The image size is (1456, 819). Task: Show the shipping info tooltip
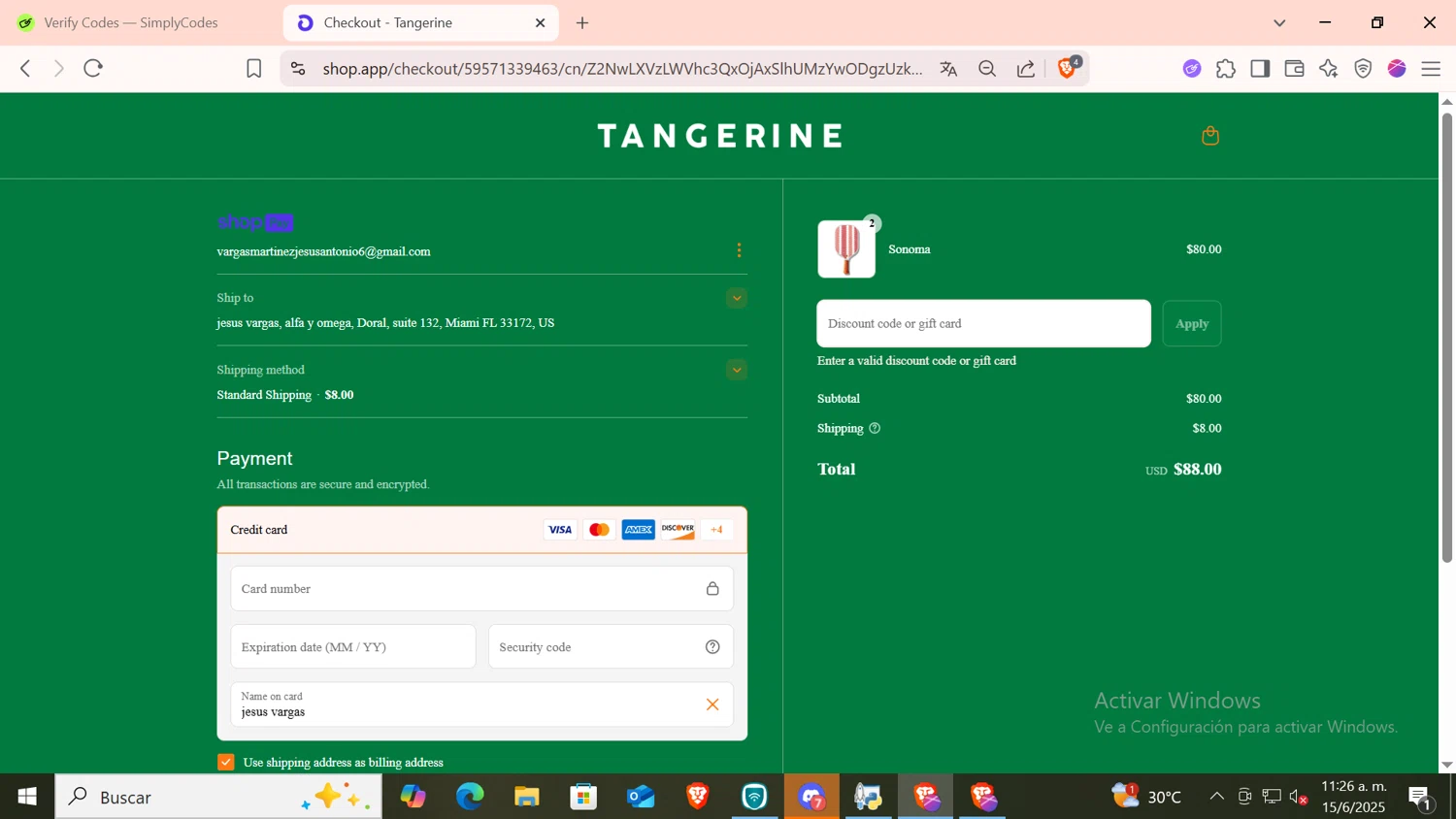pyautogui.click(x=875, y=428)
